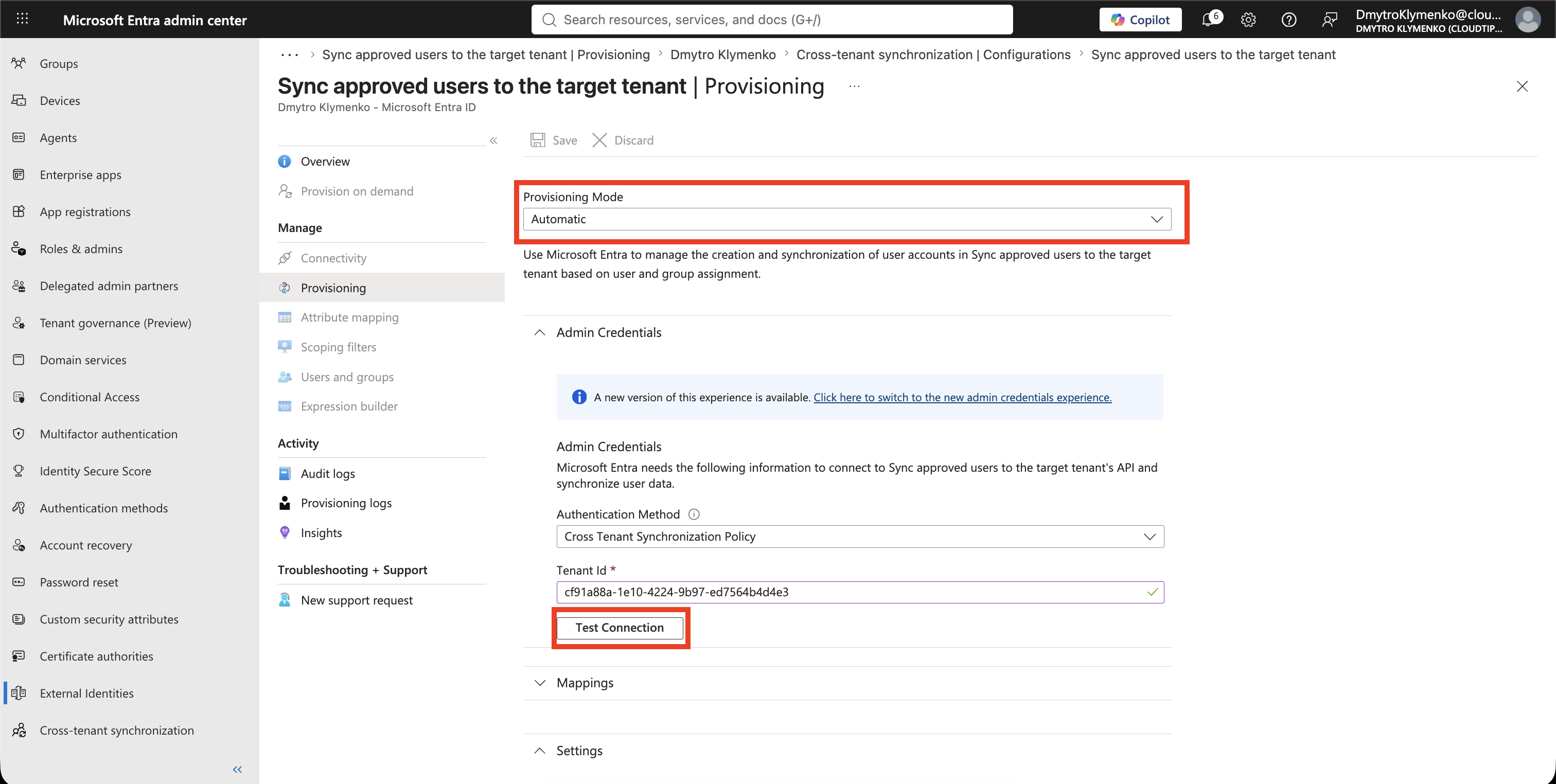Viewport: 1556px width, 784px height.
Task: Click the Save toolbar button
Action: [554, 140]
